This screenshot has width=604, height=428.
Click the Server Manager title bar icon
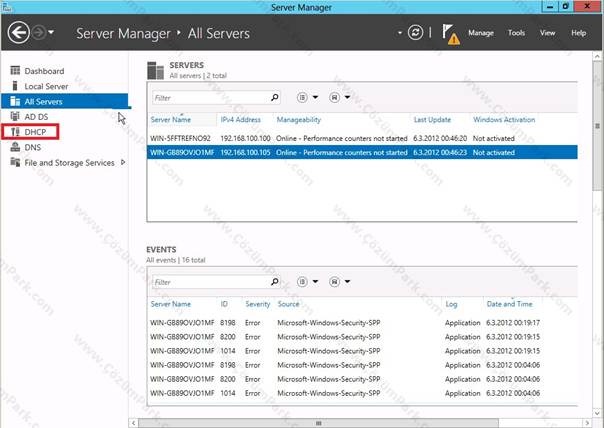7,7
